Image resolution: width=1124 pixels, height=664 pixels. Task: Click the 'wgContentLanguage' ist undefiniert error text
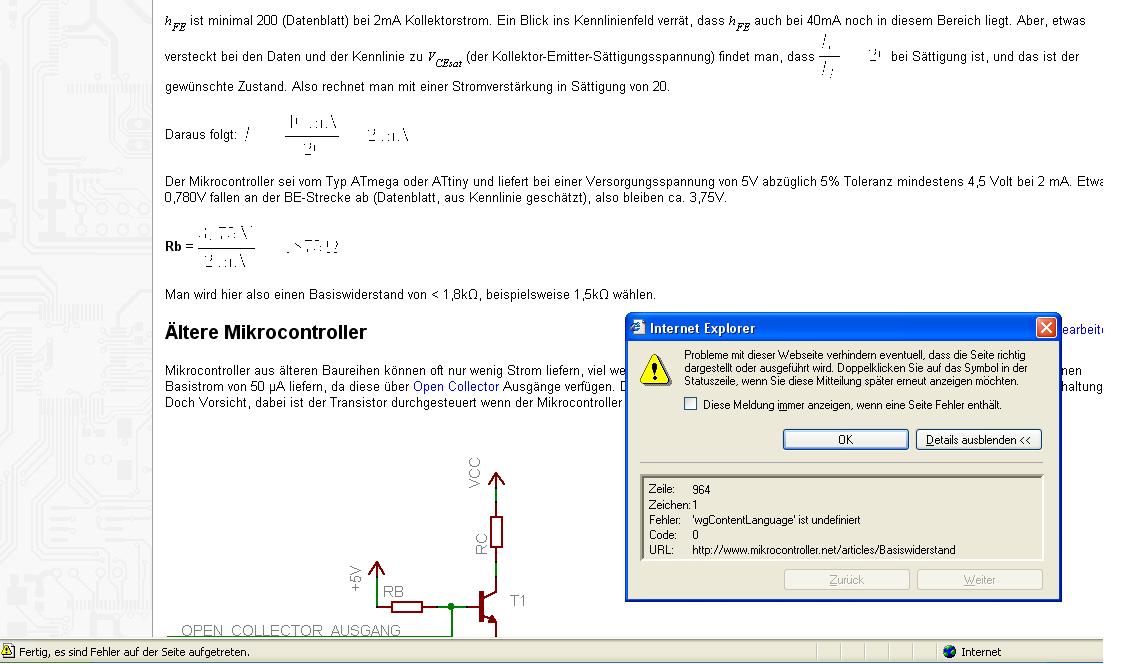click(776, 520)
